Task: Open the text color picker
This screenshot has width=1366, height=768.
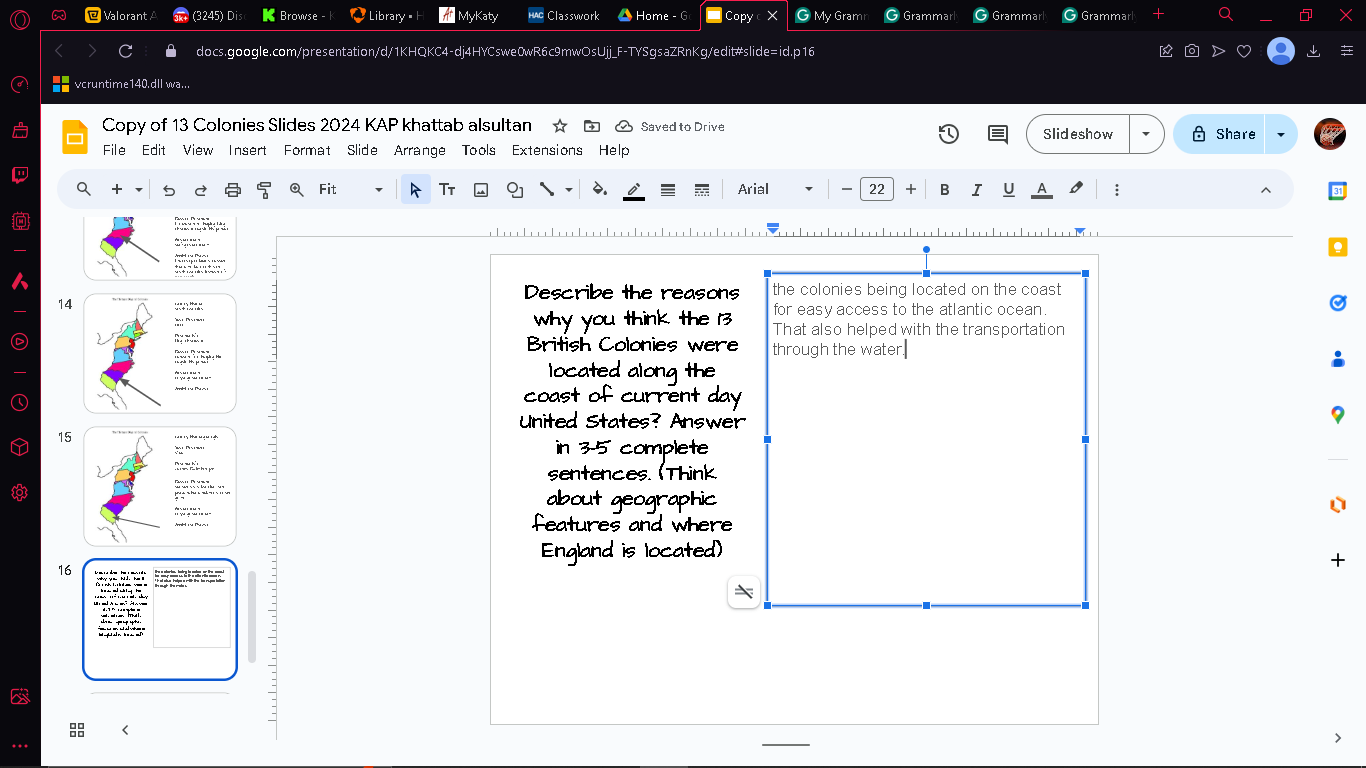Action: pos(1041,189)
